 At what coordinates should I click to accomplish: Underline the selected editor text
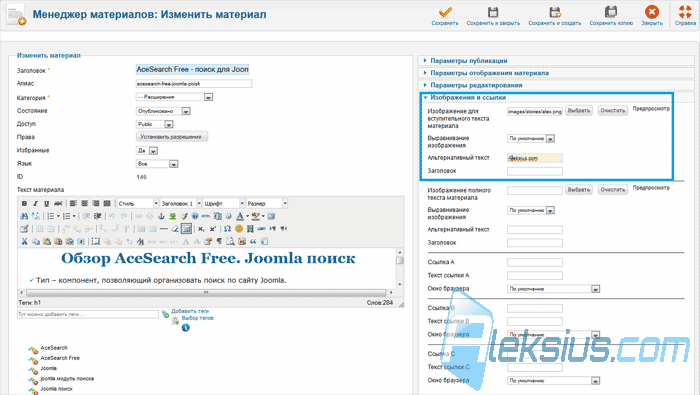click(x=46, y=204)
